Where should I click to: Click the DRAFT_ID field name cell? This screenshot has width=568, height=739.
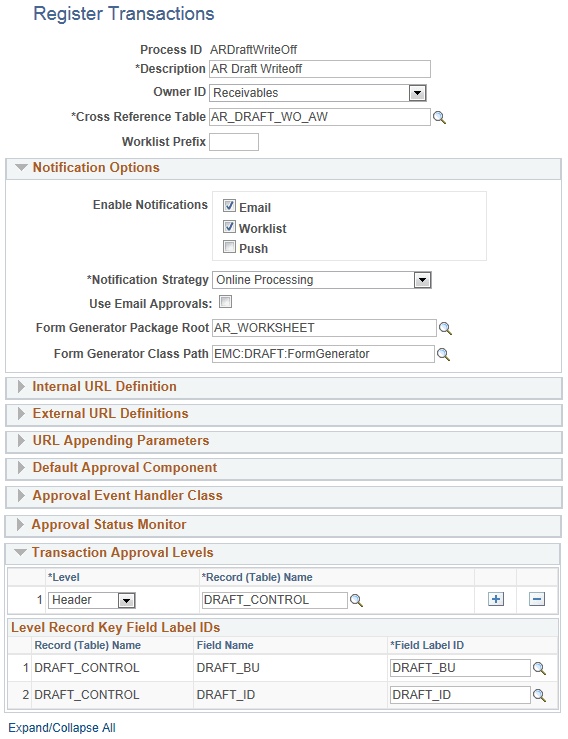tap(226, 695)
